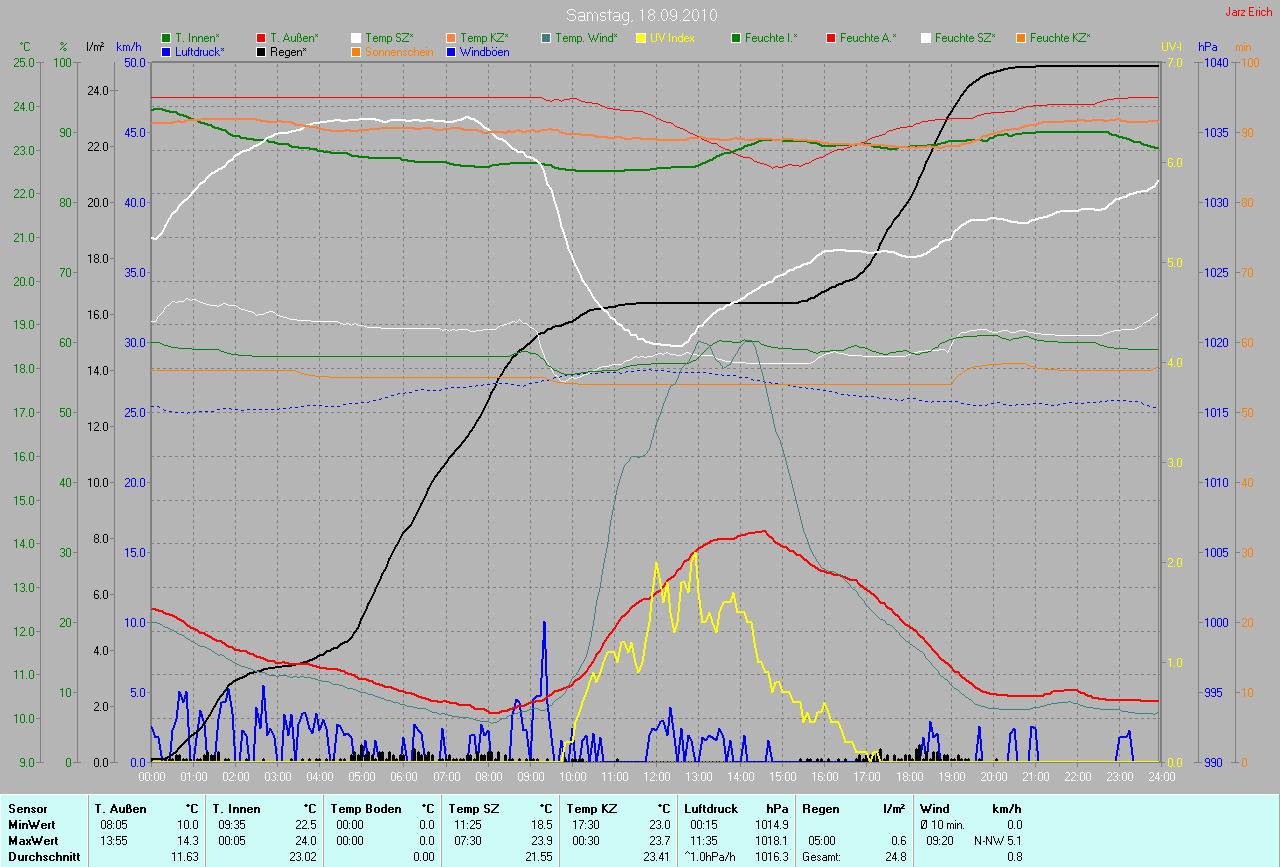This screenshot has height=867, width=1280.
Task: Click the green Feuchte I. legend swatch
Action: pyautogui.click(x=735, y=38)
